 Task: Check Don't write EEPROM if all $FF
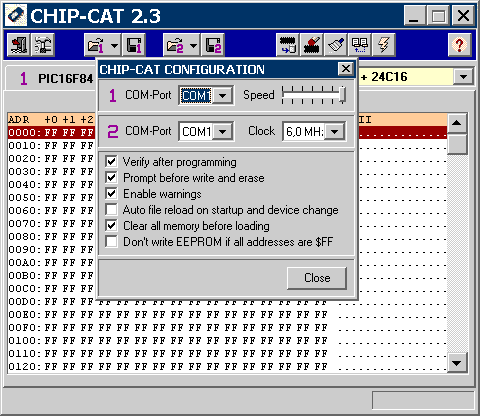[x=111, y=242]
